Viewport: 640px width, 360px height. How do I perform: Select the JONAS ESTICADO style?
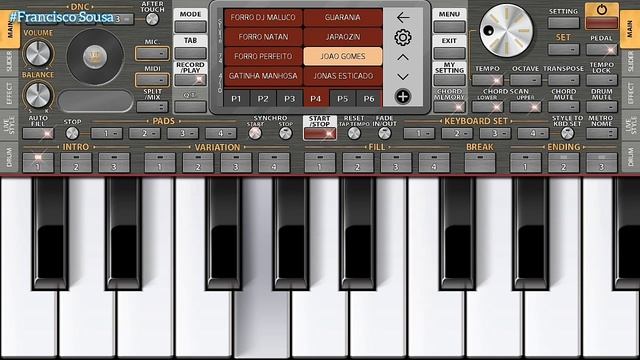pyautogui.click(x=342, y=76)
